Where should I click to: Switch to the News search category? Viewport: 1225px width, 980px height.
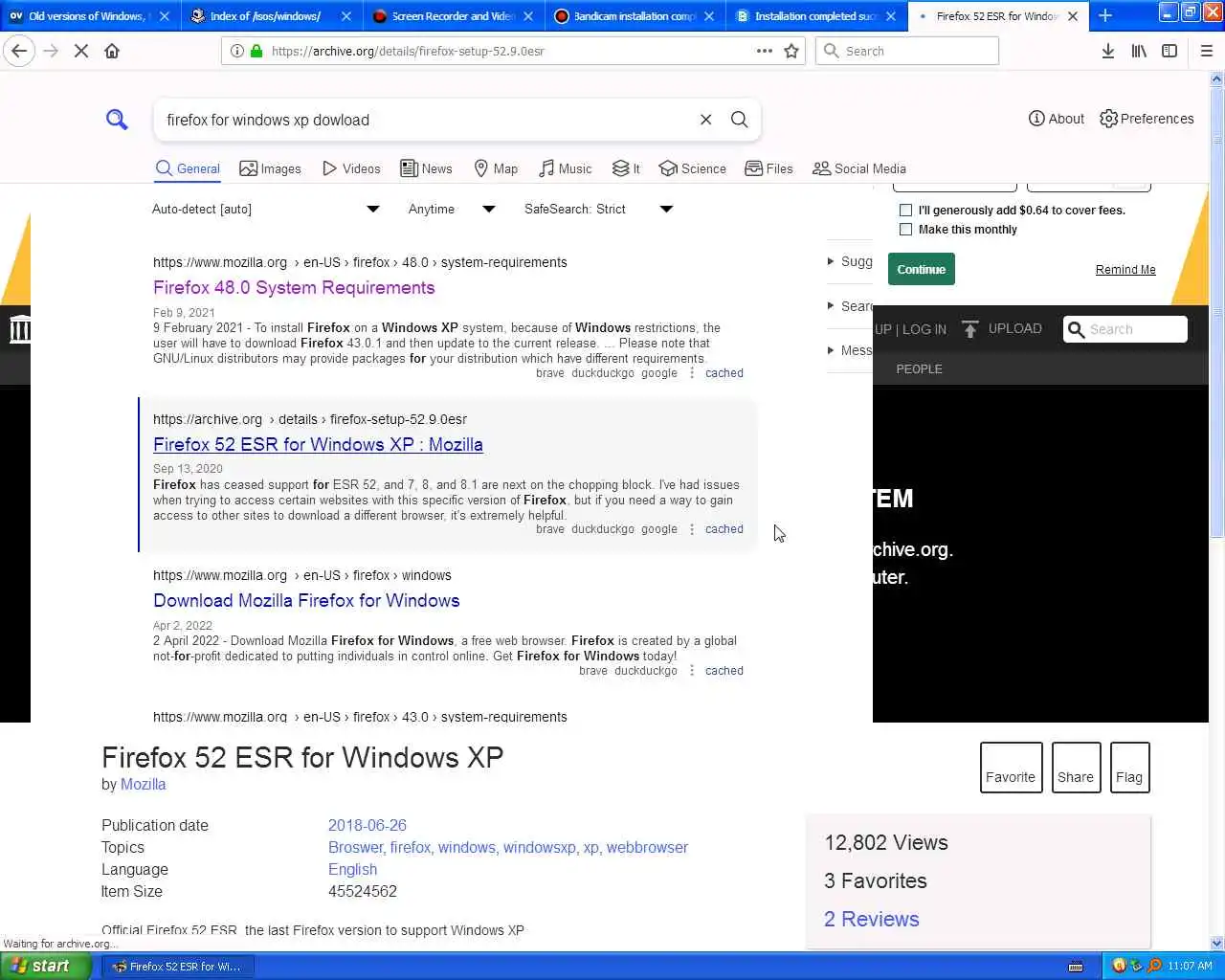click(x=426, y=168)
